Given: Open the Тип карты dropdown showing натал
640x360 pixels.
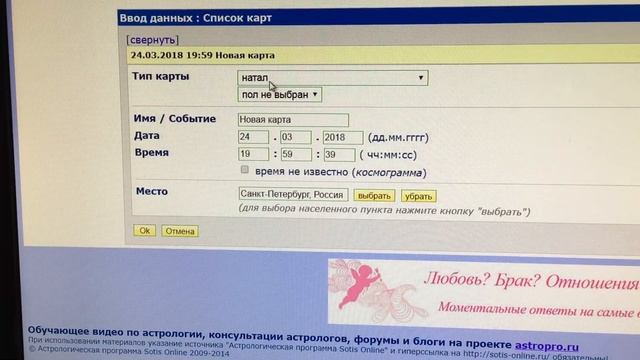Looking at the screenshot, I should click(332, 78).
